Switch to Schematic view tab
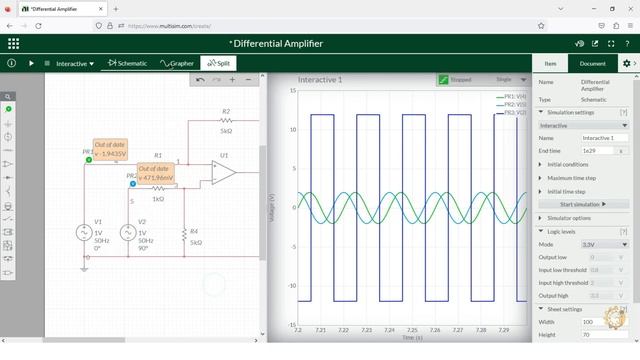 (x=127, y=63)
